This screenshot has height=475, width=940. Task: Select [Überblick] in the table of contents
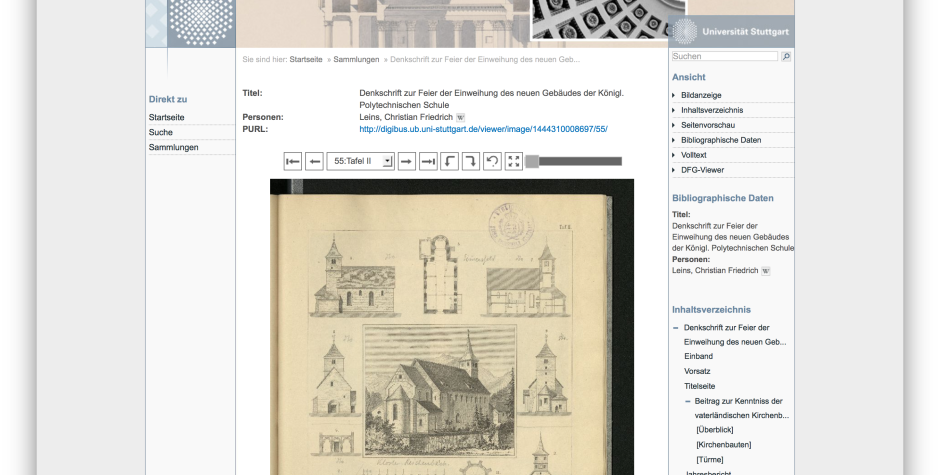(x=715, y=430)
